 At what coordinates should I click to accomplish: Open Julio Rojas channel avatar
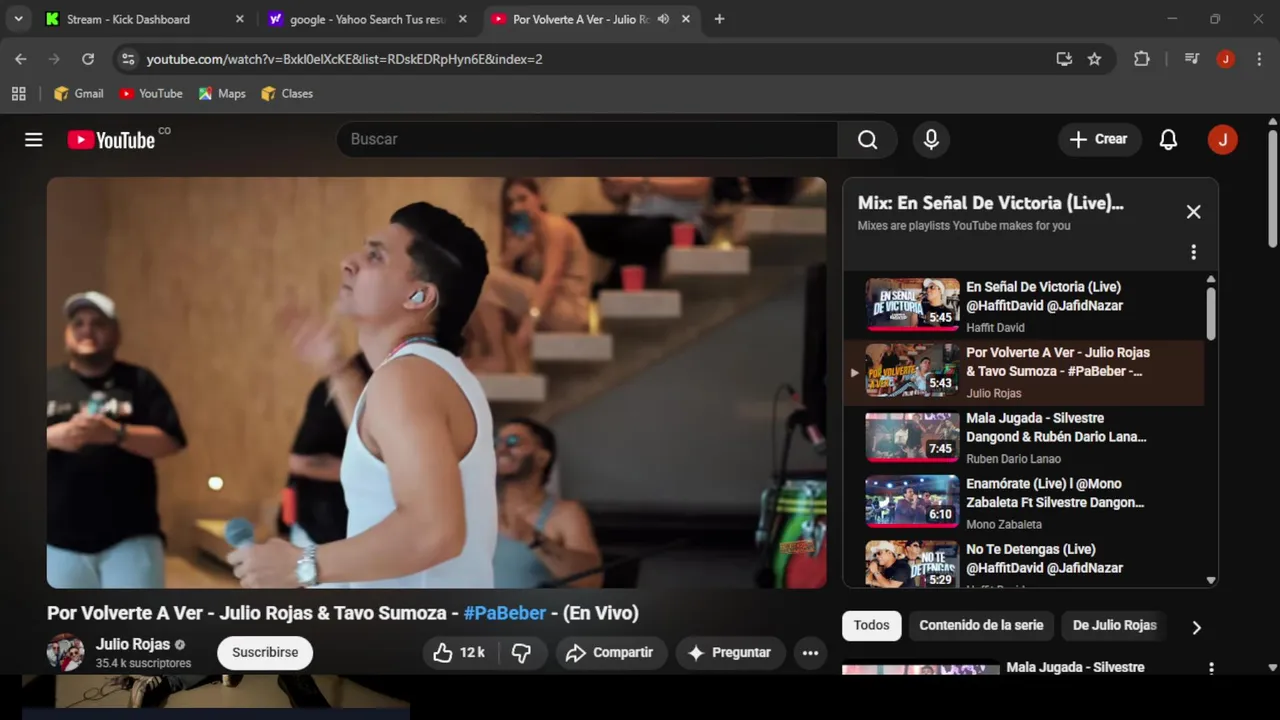(66, 652)
